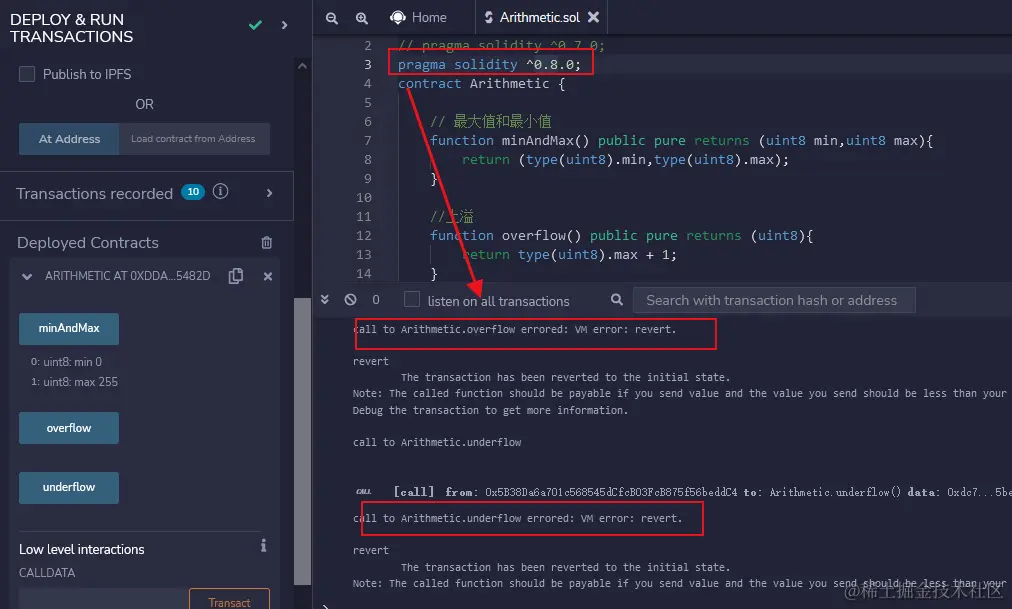
Task: Toggle listen on all transactions checkbox
Action: click(x=412, y=299)
